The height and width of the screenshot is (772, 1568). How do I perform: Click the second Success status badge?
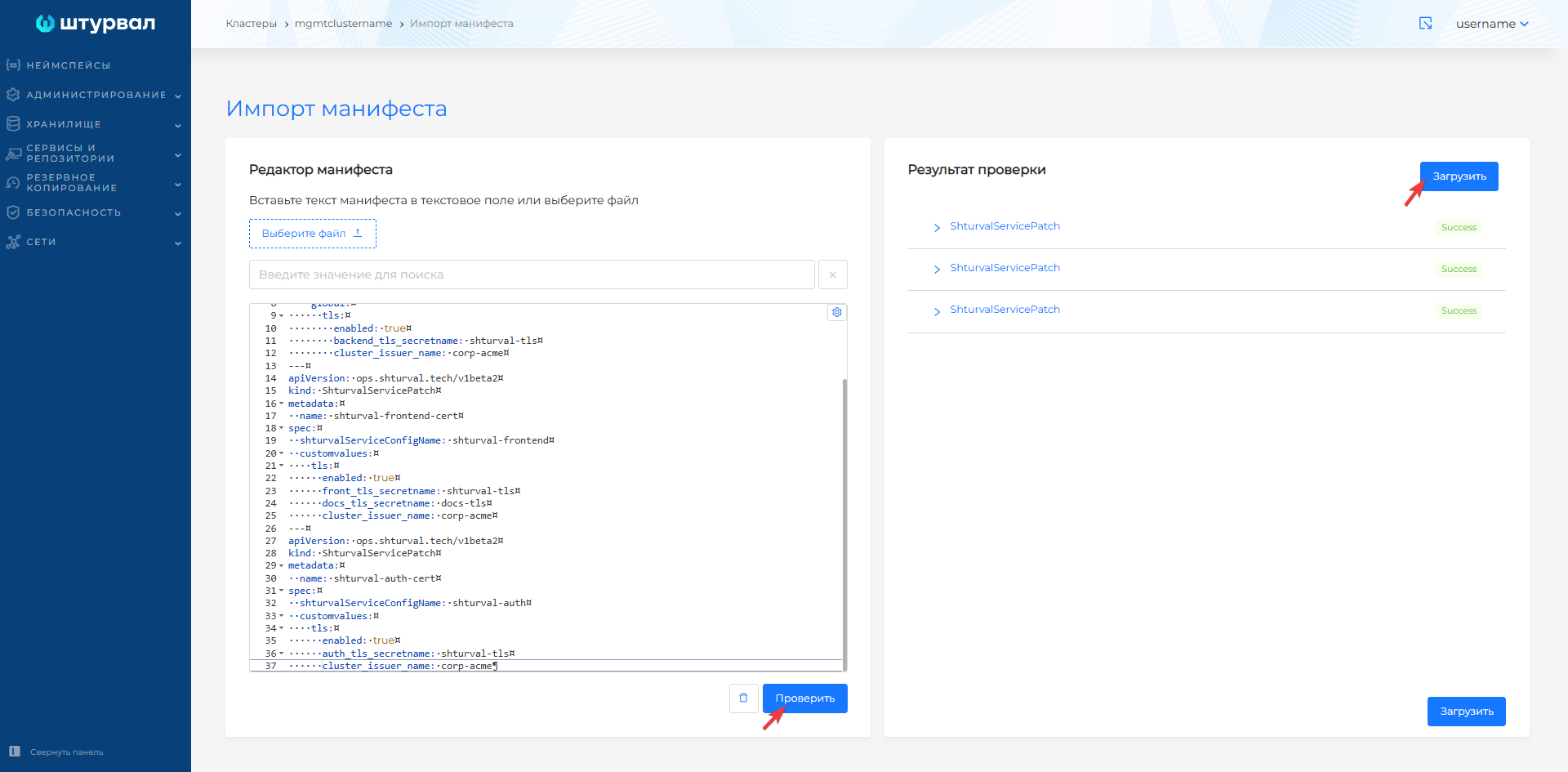pyautogui.click(x=1459, y=269)
